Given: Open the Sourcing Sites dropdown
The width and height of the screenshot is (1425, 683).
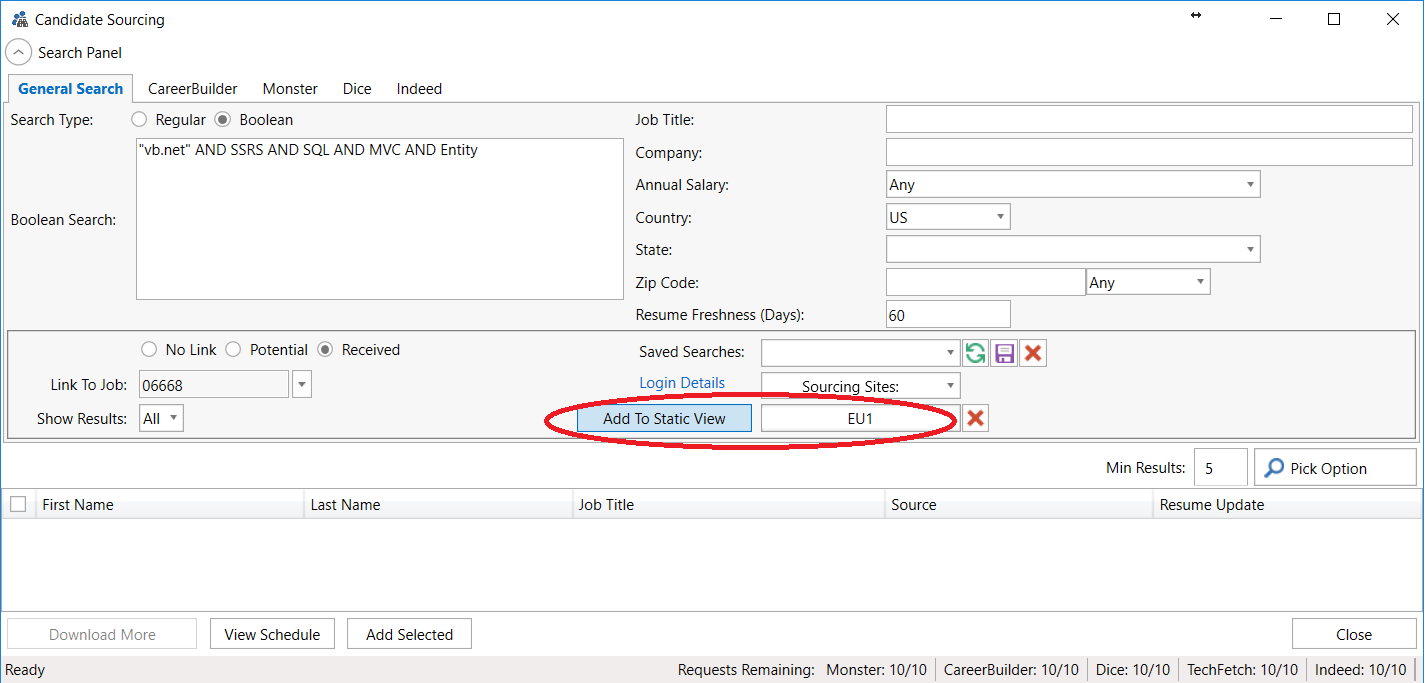Looking at the screenshot, I should click(860, 386).
